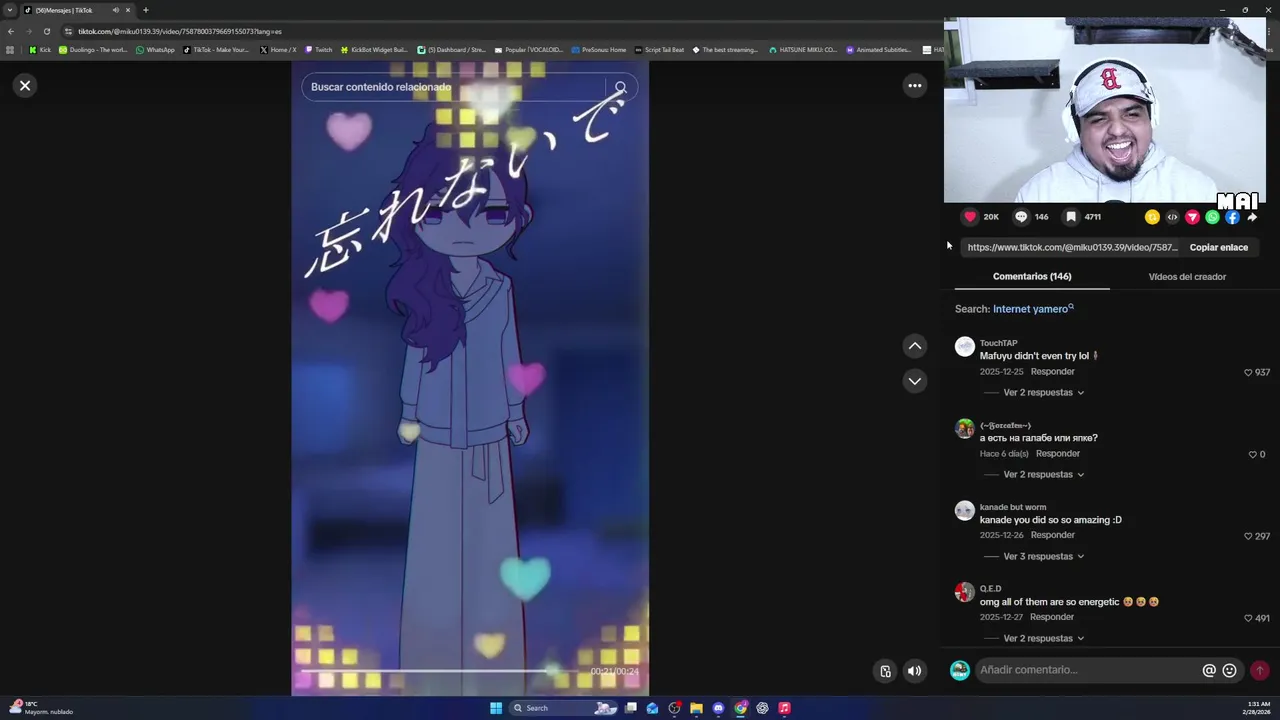The image size is (1280, 720).
Task: Open more share options arrow
Action: (x=1252, y=217)
